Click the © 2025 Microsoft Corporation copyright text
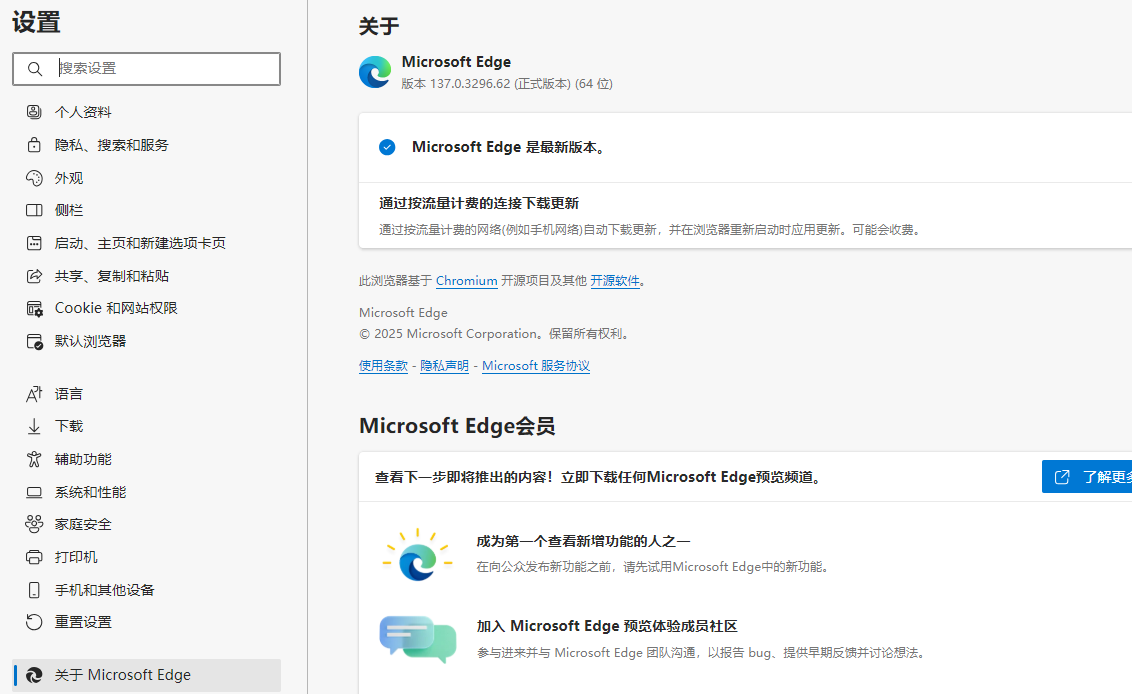 [496, 334]
